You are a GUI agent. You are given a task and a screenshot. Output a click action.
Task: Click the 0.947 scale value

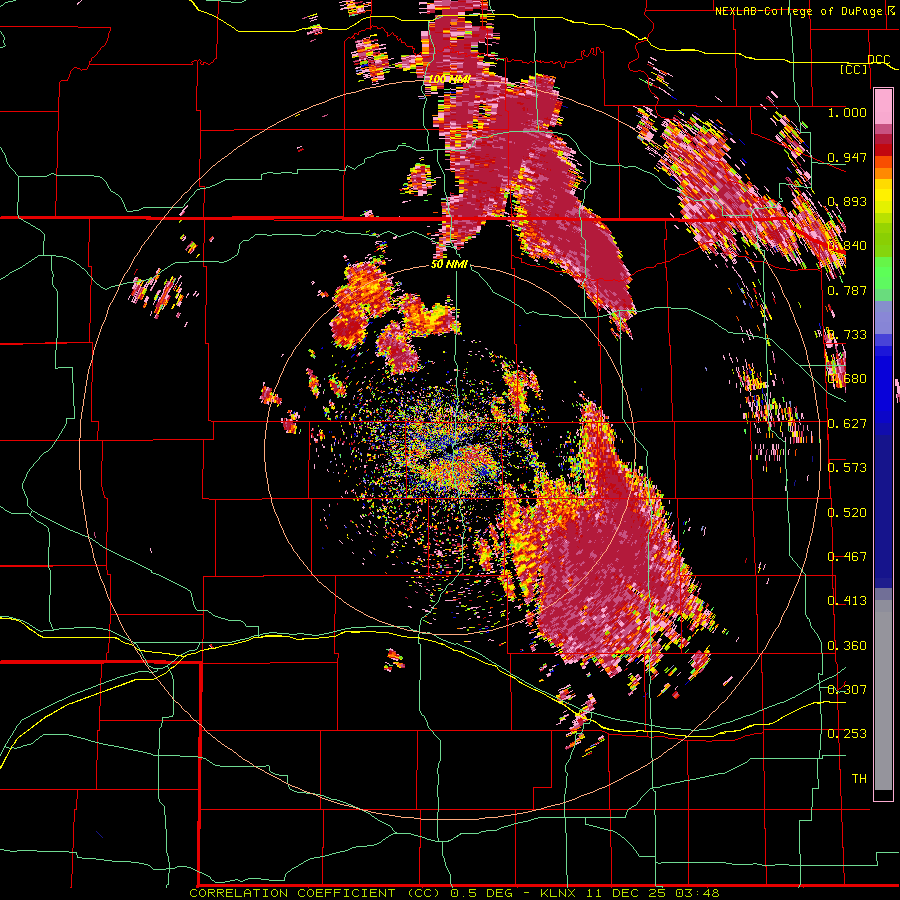click(847, 157)
